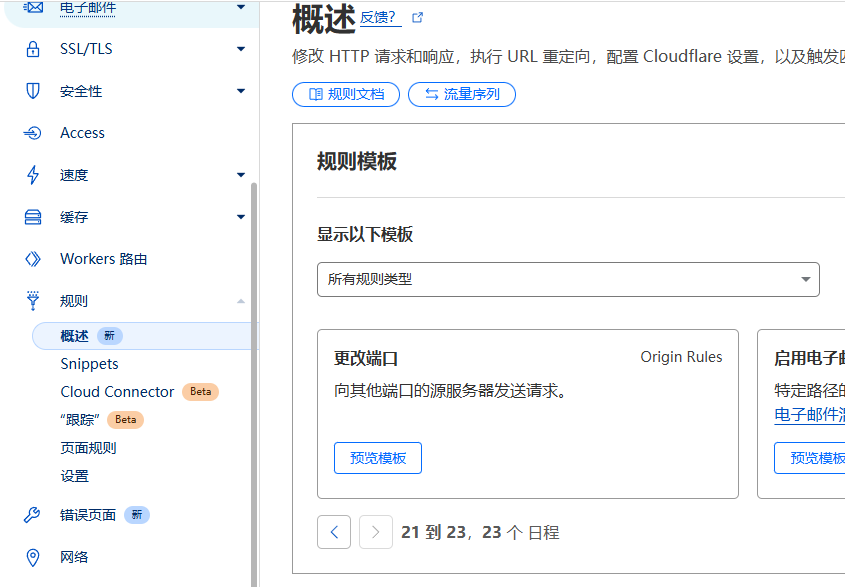Collapse the 规则 submenu arrow
This screenshot has height=587, width=845.
tap(241, 301)
